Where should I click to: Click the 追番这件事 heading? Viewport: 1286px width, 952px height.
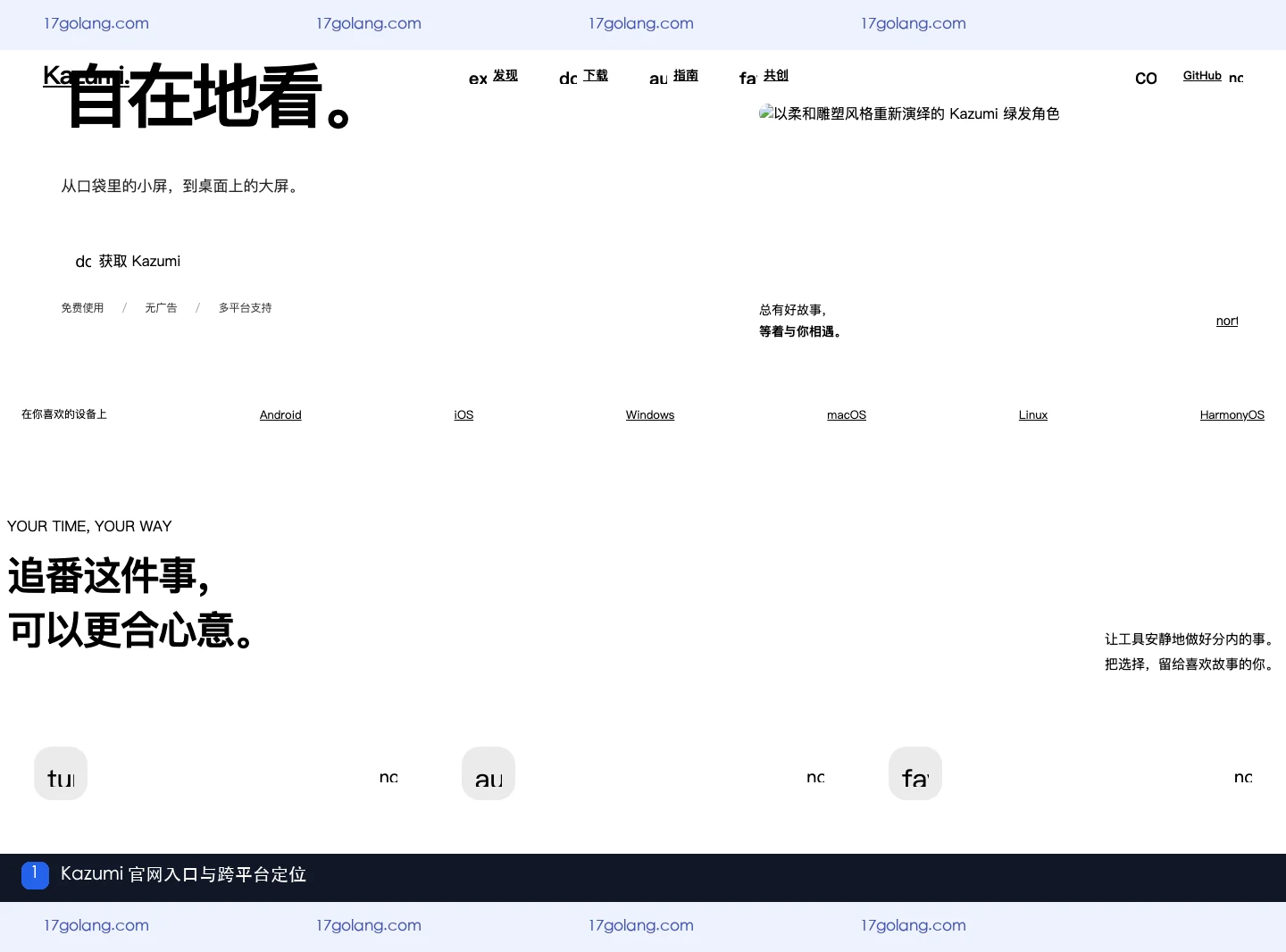point(109,576)
